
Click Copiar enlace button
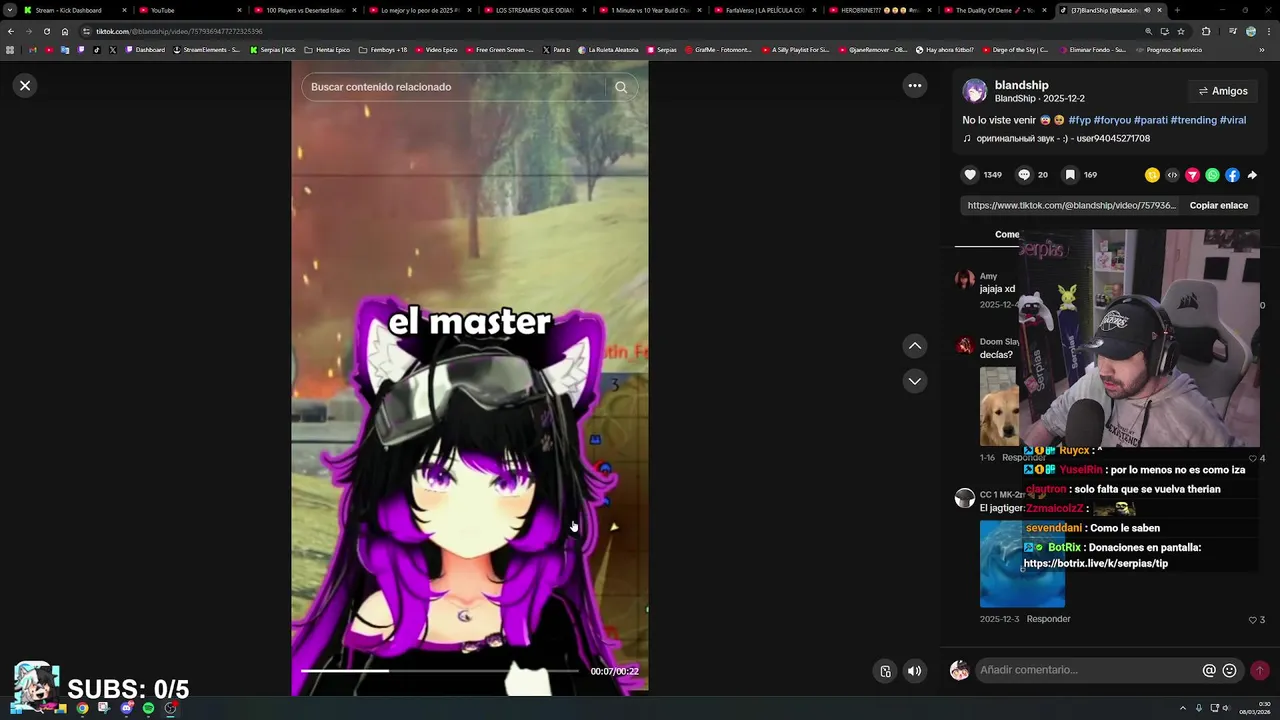pyautogui.click(x=1218, y=205)
